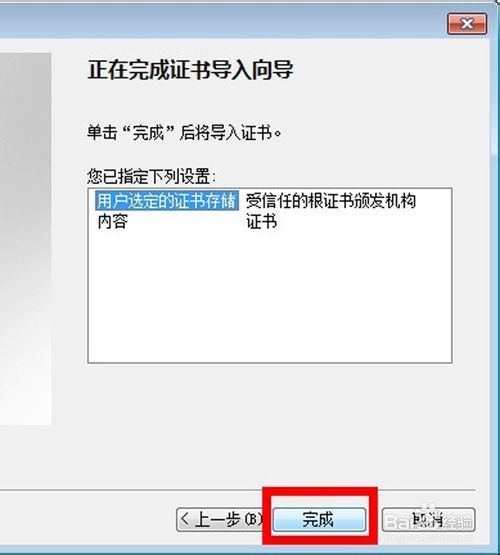
Task: Click the text 单击“完成”后将导入证书
Action: coord(184,133)
